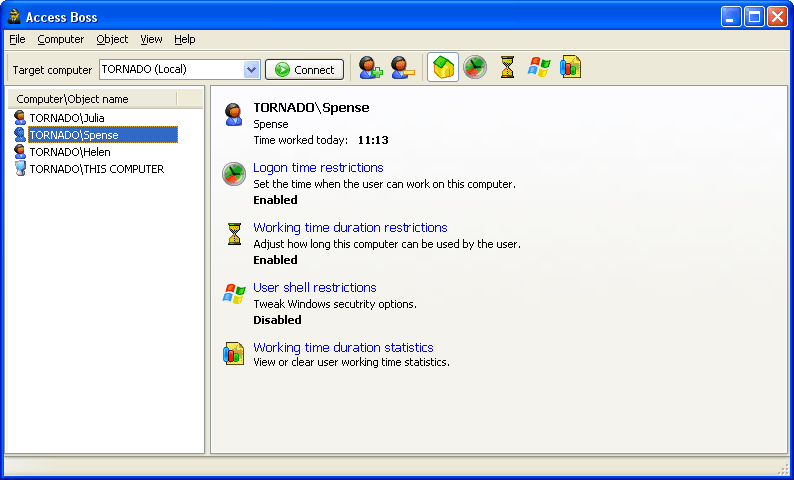This screenshot has height=480, width=794.
Task: Click the Windows flag shell restrictions toolbar icon
Action: tap(539, 67)
